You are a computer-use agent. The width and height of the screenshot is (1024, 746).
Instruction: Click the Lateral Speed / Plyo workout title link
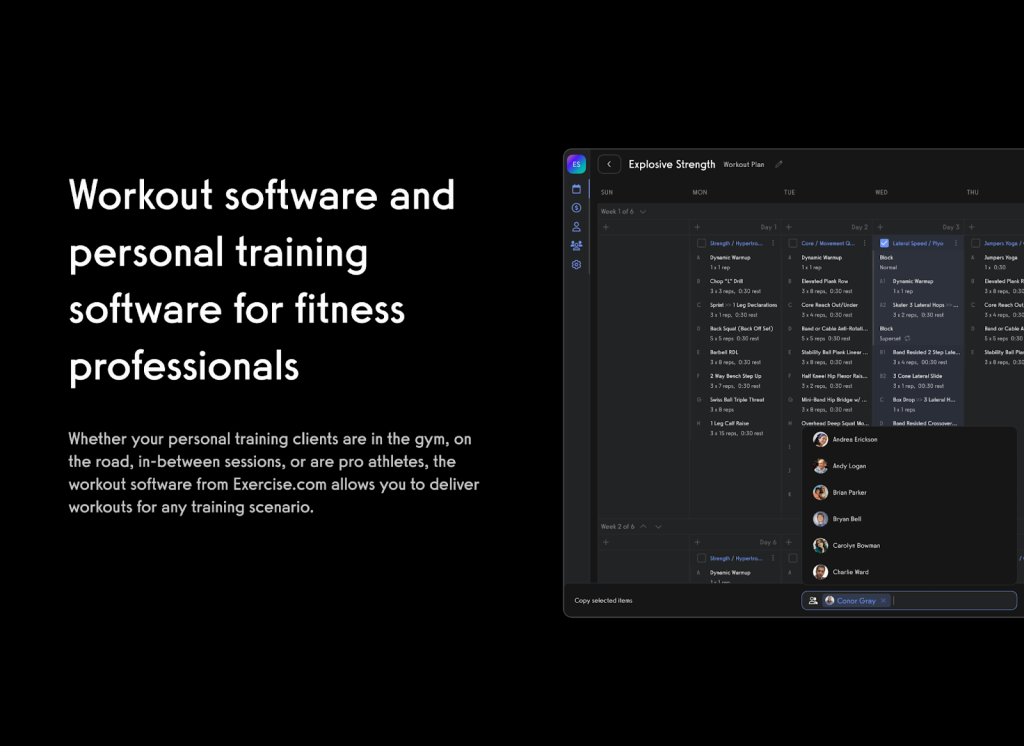tap(918, 243)
